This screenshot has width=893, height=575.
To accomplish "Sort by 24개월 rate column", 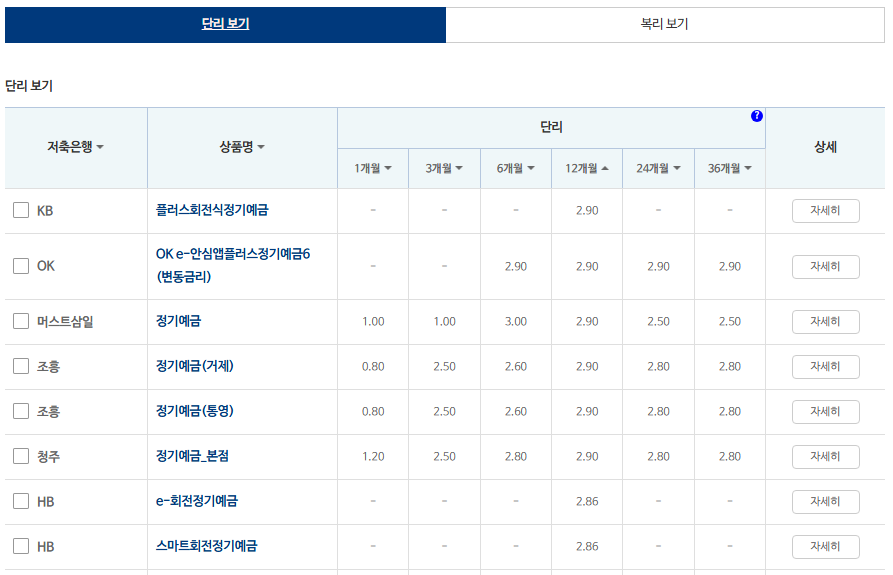I will [x=658, y=169].
